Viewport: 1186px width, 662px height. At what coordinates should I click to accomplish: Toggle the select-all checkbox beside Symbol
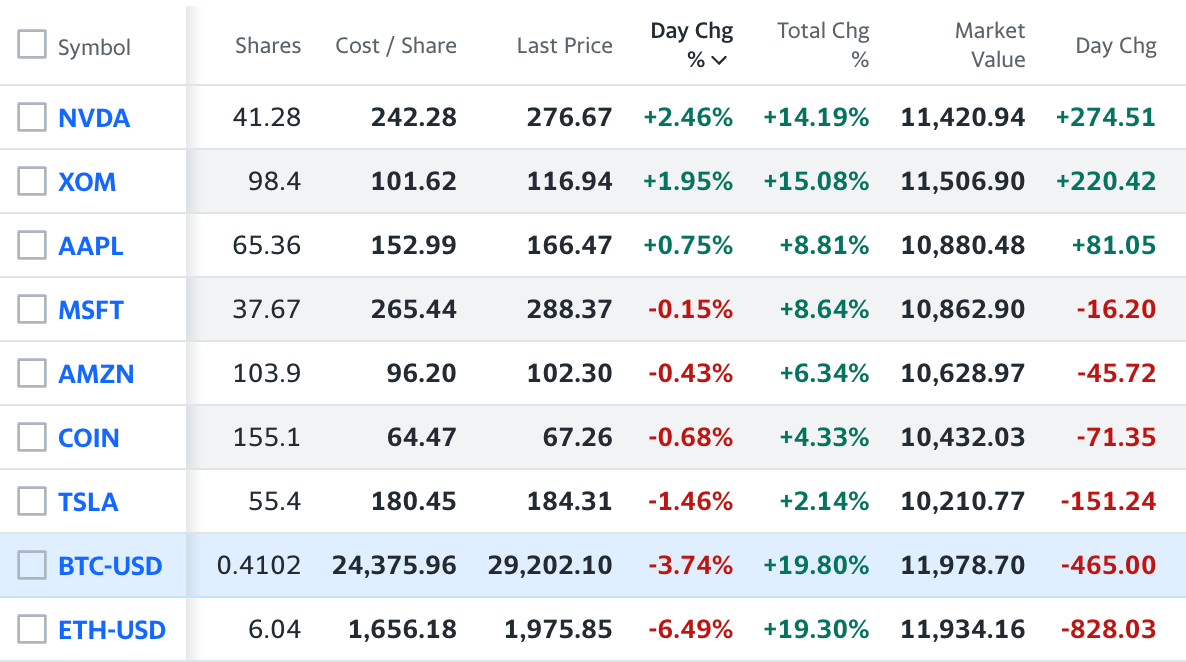coord(32,45)
